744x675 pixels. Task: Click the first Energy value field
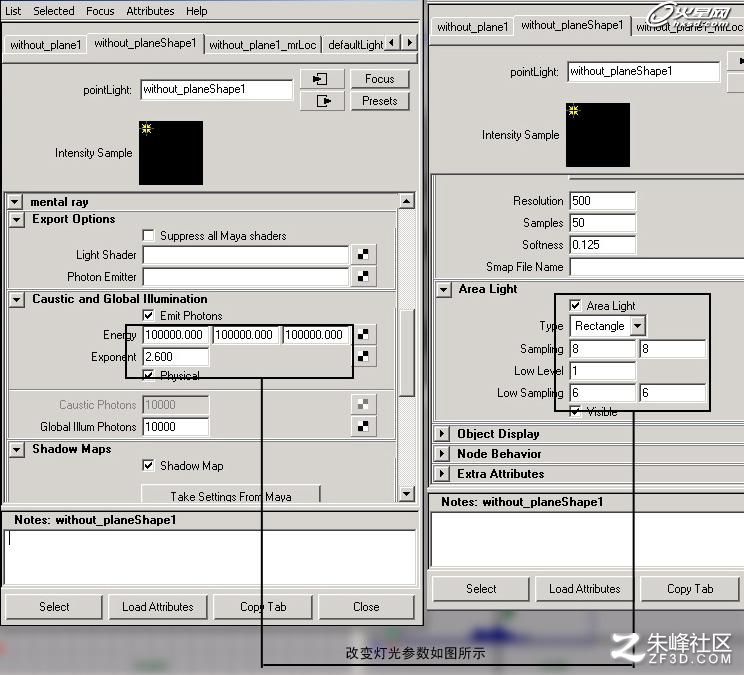pos(175,334)
